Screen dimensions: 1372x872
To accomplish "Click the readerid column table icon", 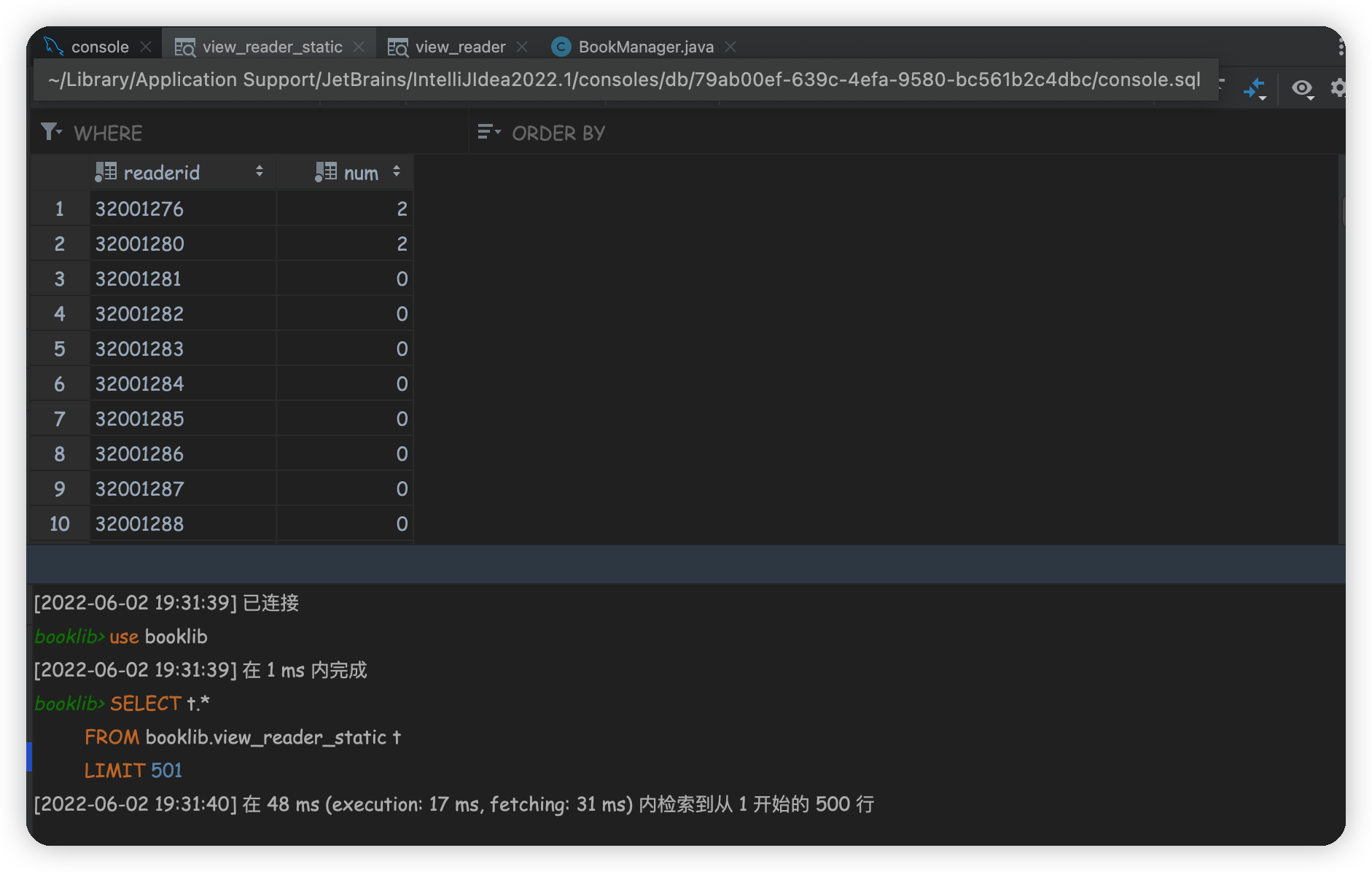I will pos(106,172).
